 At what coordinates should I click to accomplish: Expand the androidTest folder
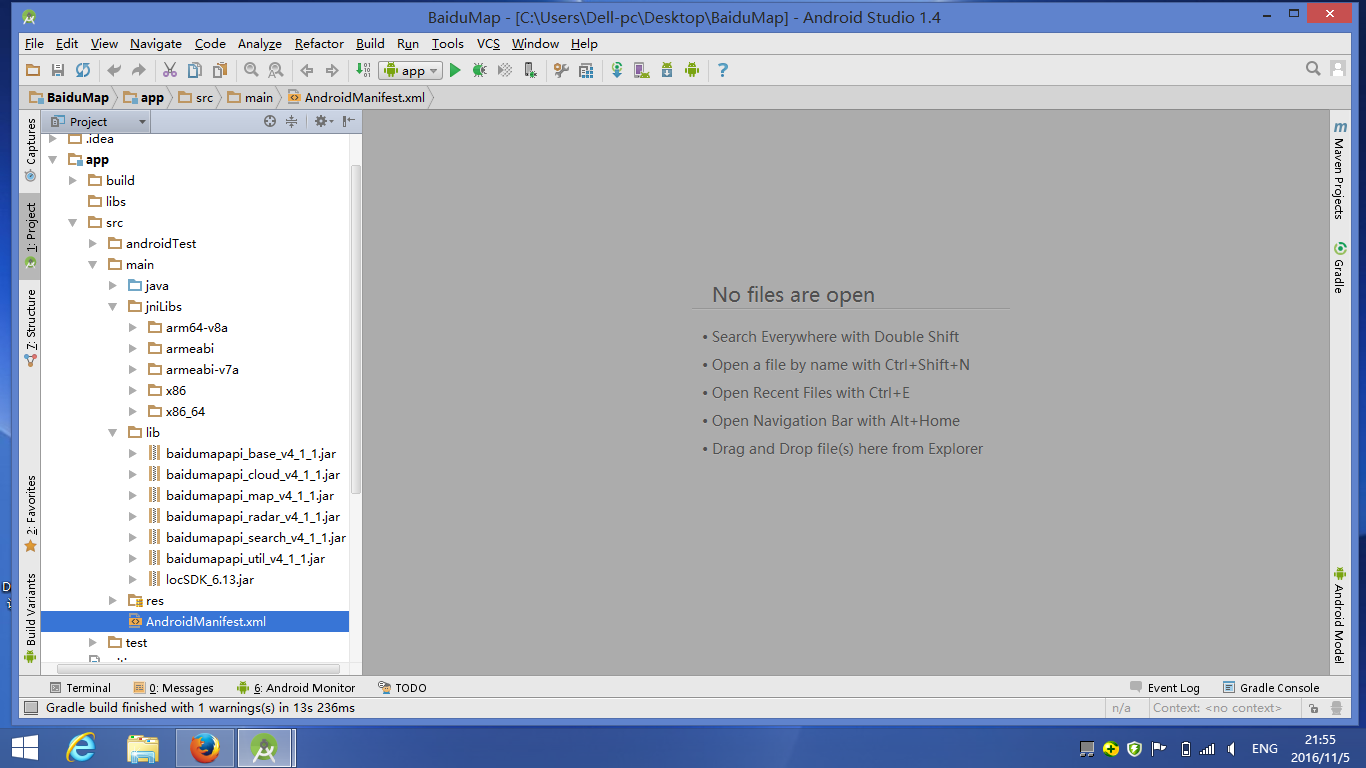[93, 244]
